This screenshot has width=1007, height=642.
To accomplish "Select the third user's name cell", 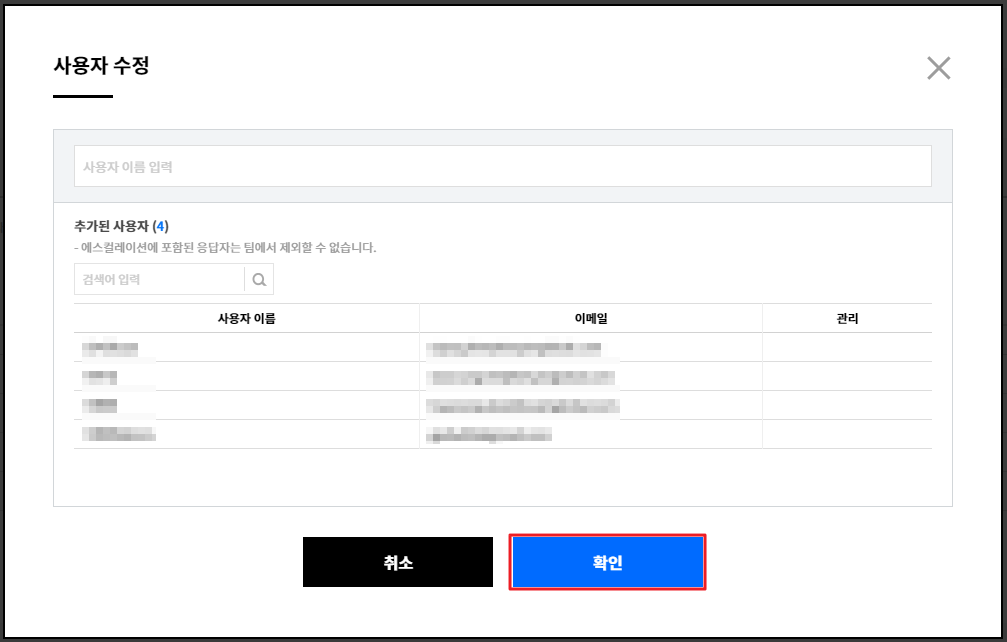I will tap(100, 406).
